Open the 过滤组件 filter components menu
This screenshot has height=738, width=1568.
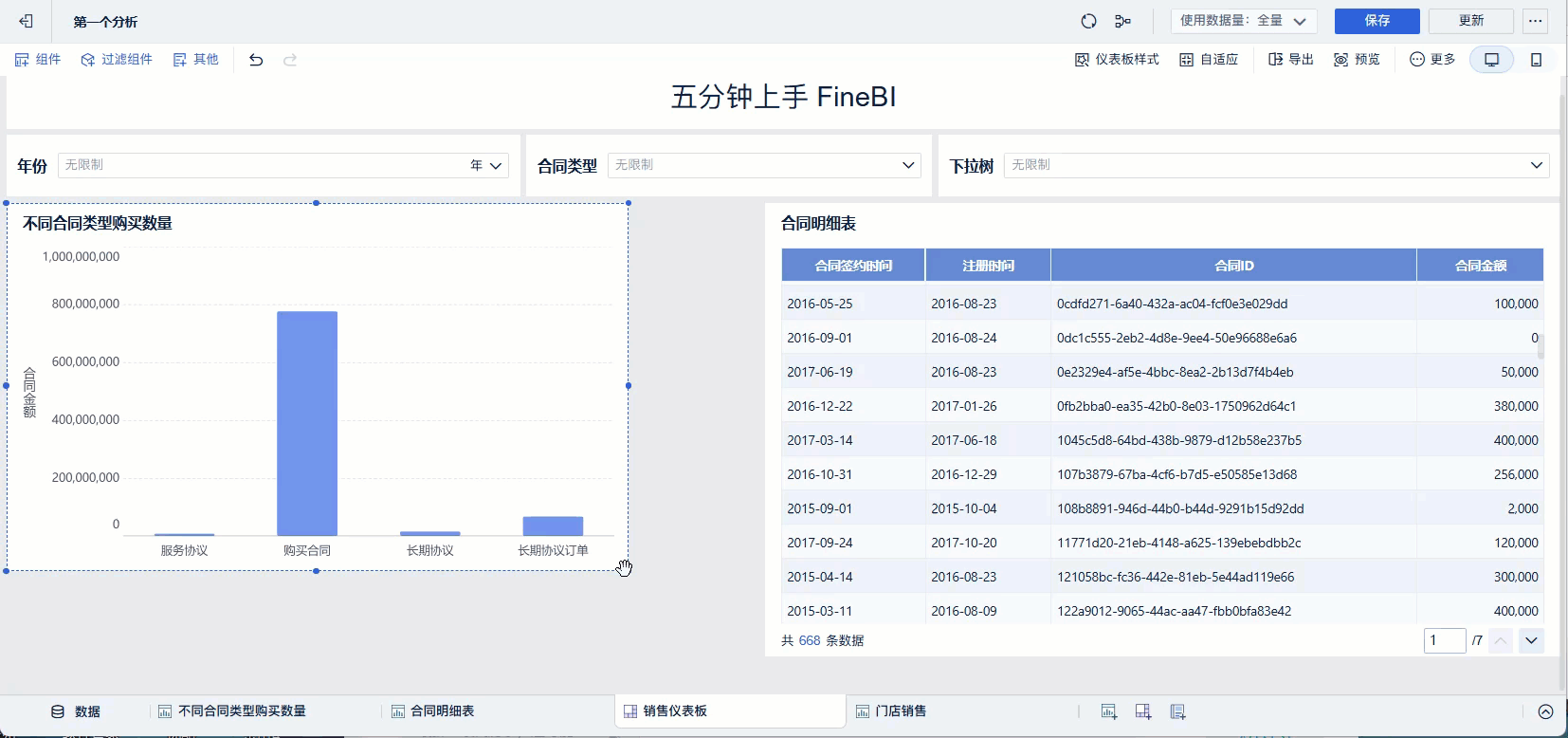pos(117,60)
